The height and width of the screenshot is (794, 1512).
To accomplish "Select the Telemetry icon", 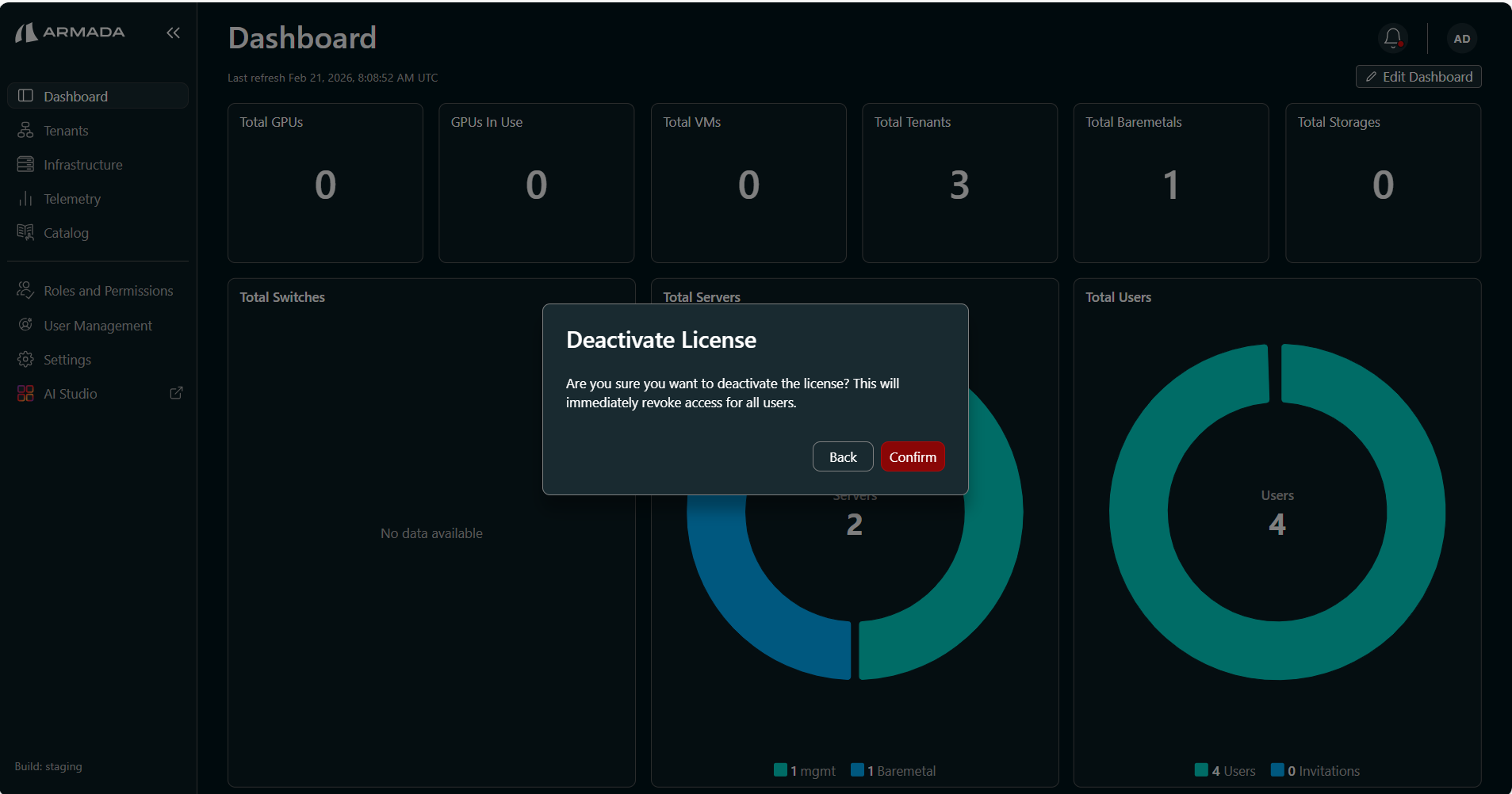I will pyautogui.click(x=26, y=198).
